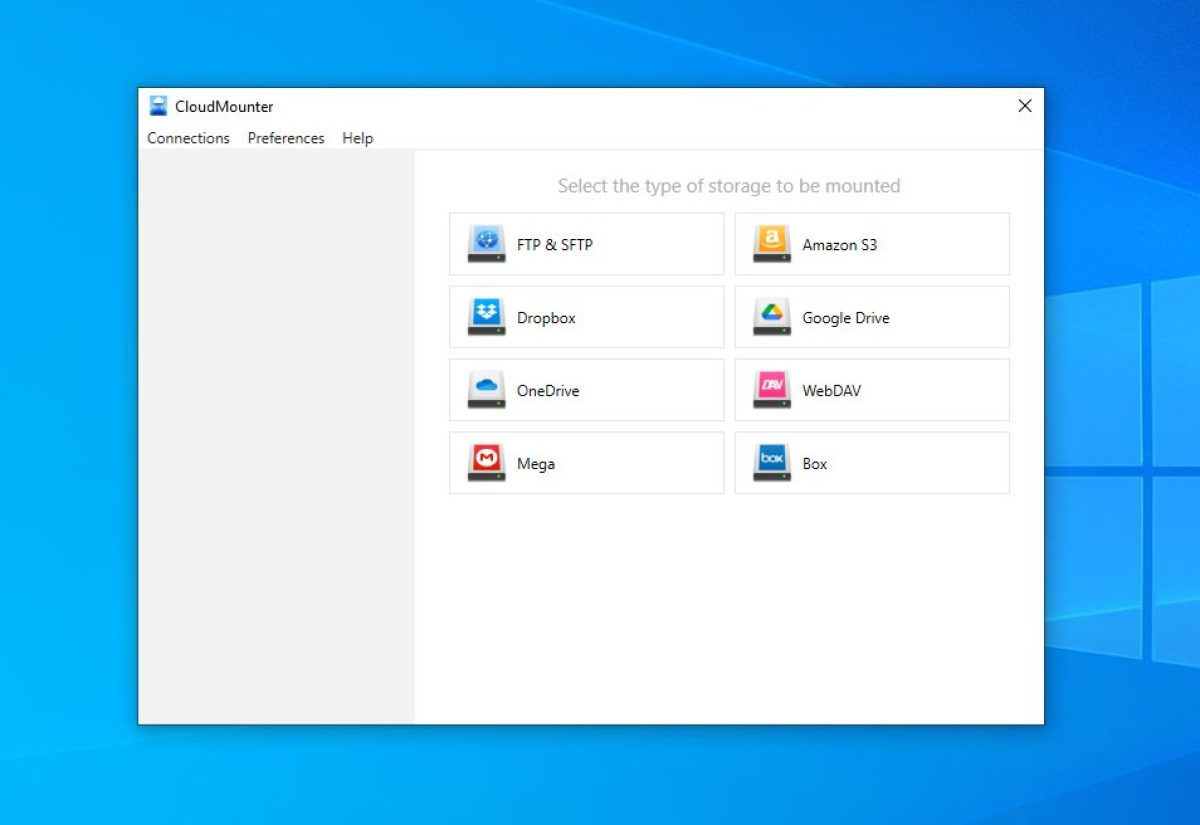The image size is (1200, 825).
Task: Click the empty gray connections sidebar
Action: click(x=276, y=436)
